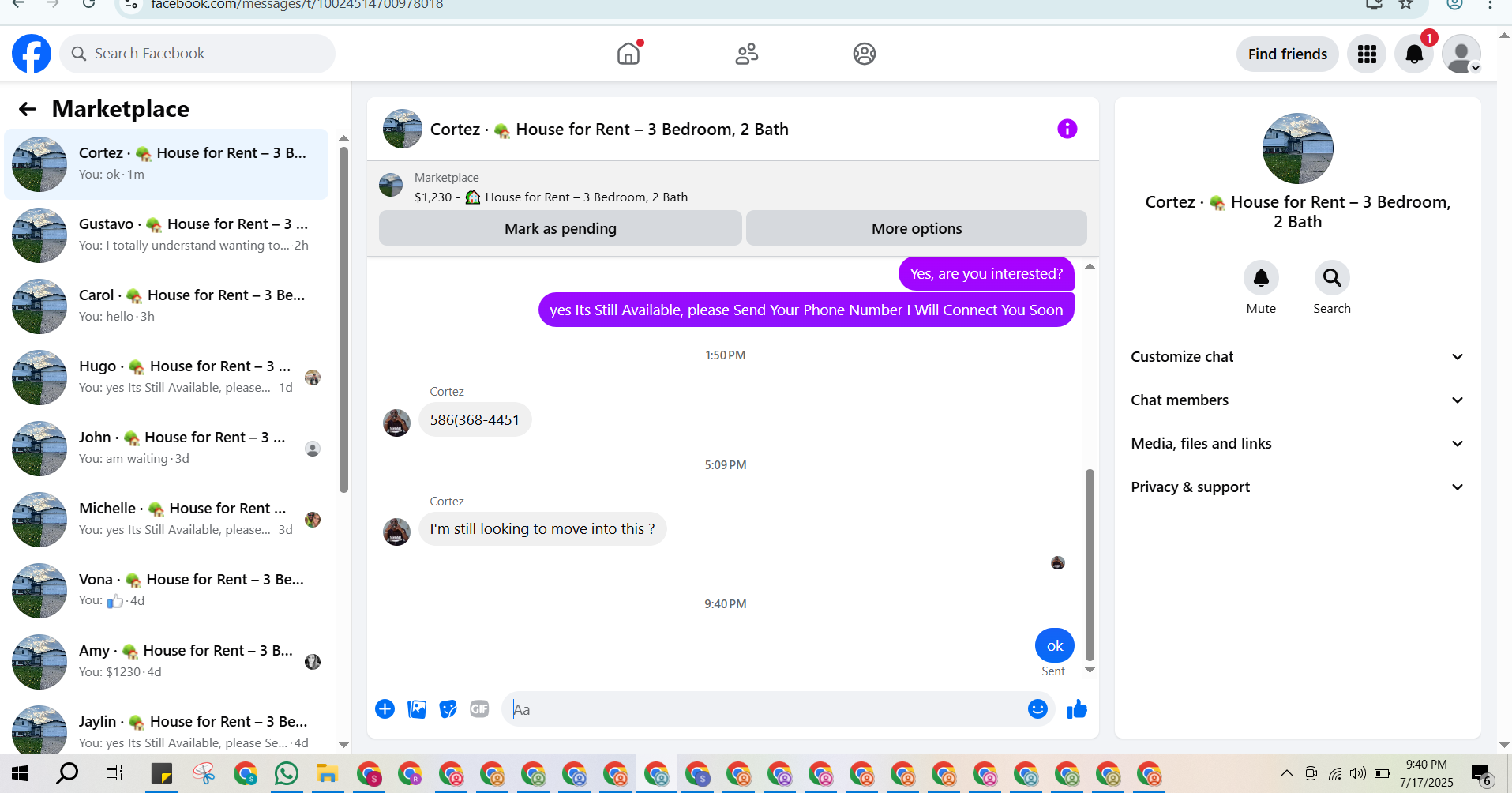Open the Friends icon in top navigation
The width and height of the screenshot is (1512, 793).
747,54
